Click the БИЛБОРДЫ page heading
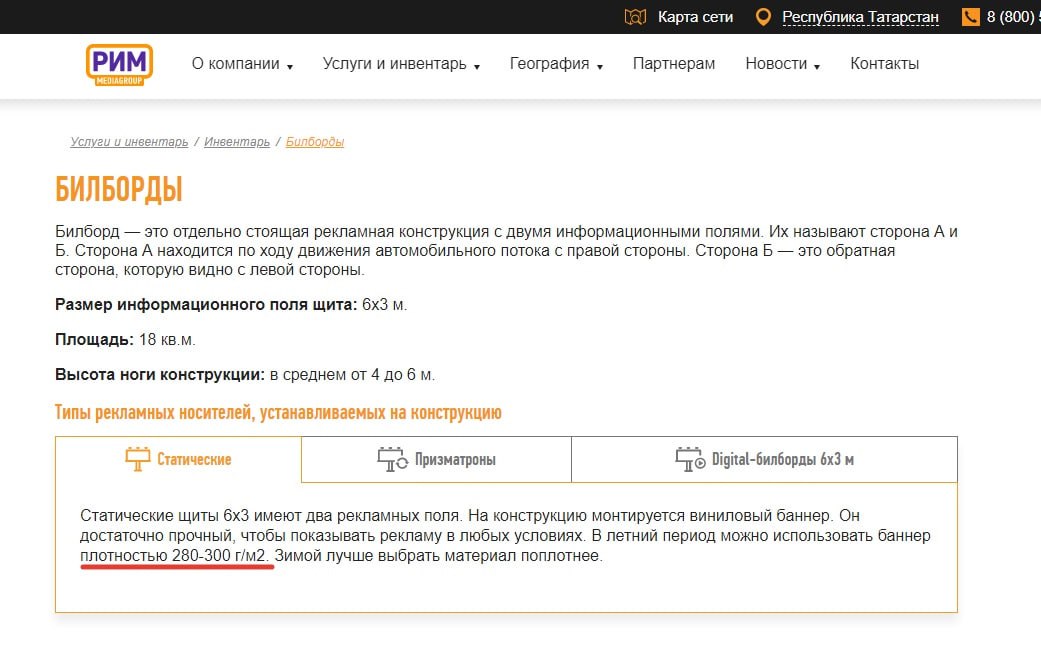The height and width of the screenshot is (650, 1041). (119, 189)
